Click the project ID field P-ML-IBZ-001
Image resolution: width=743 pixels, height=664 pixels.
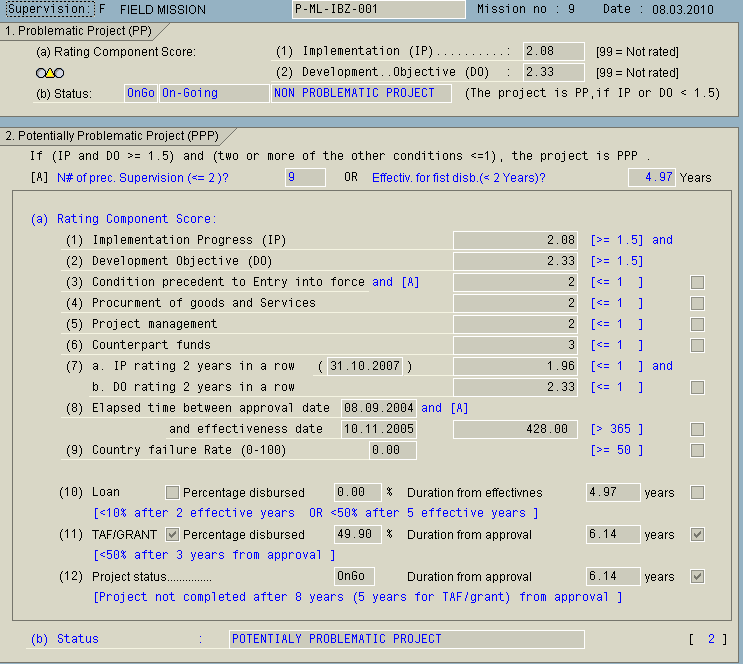click(x=378, y=9)
